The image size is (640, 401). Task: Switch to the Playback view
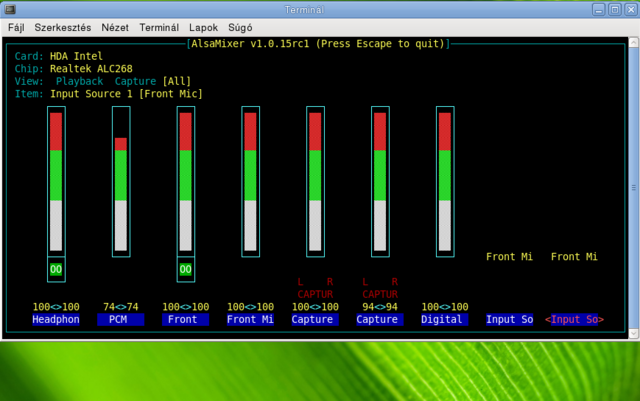click(x=79, y=81)
